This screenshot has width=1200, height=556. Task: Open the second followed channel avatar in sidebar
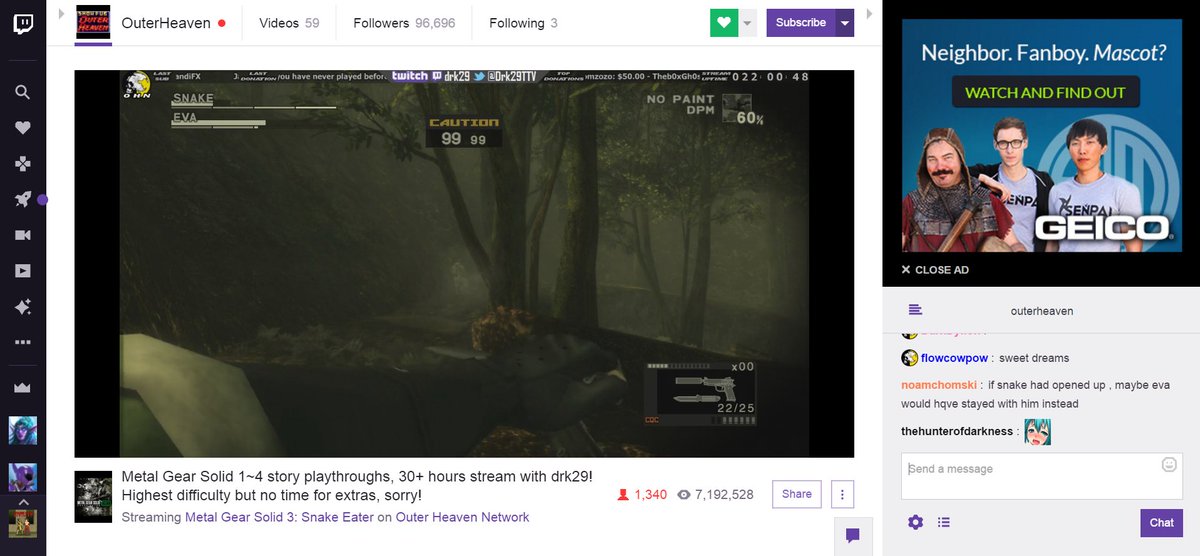[22, 477]
